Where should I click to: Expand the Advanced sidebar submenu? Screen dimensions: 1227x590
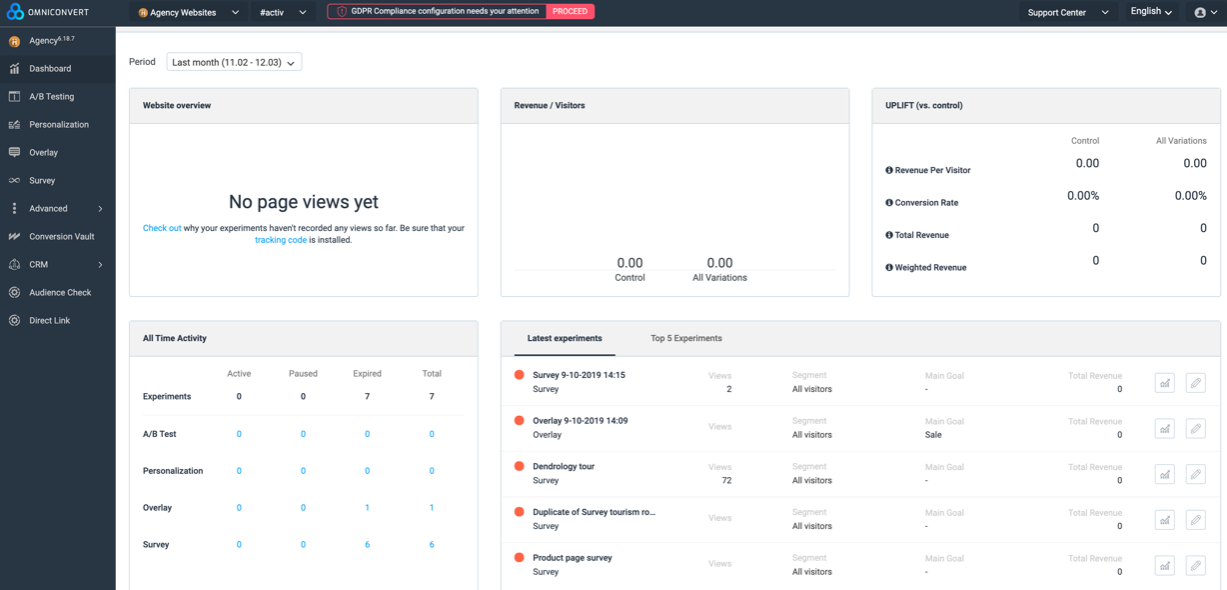[x=57, y=209]
